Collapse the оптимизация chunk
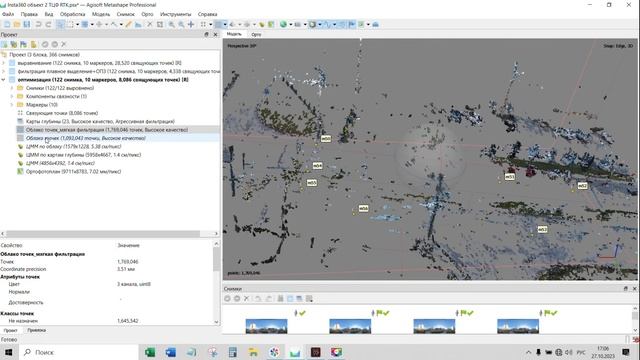 tap(4, 80)
